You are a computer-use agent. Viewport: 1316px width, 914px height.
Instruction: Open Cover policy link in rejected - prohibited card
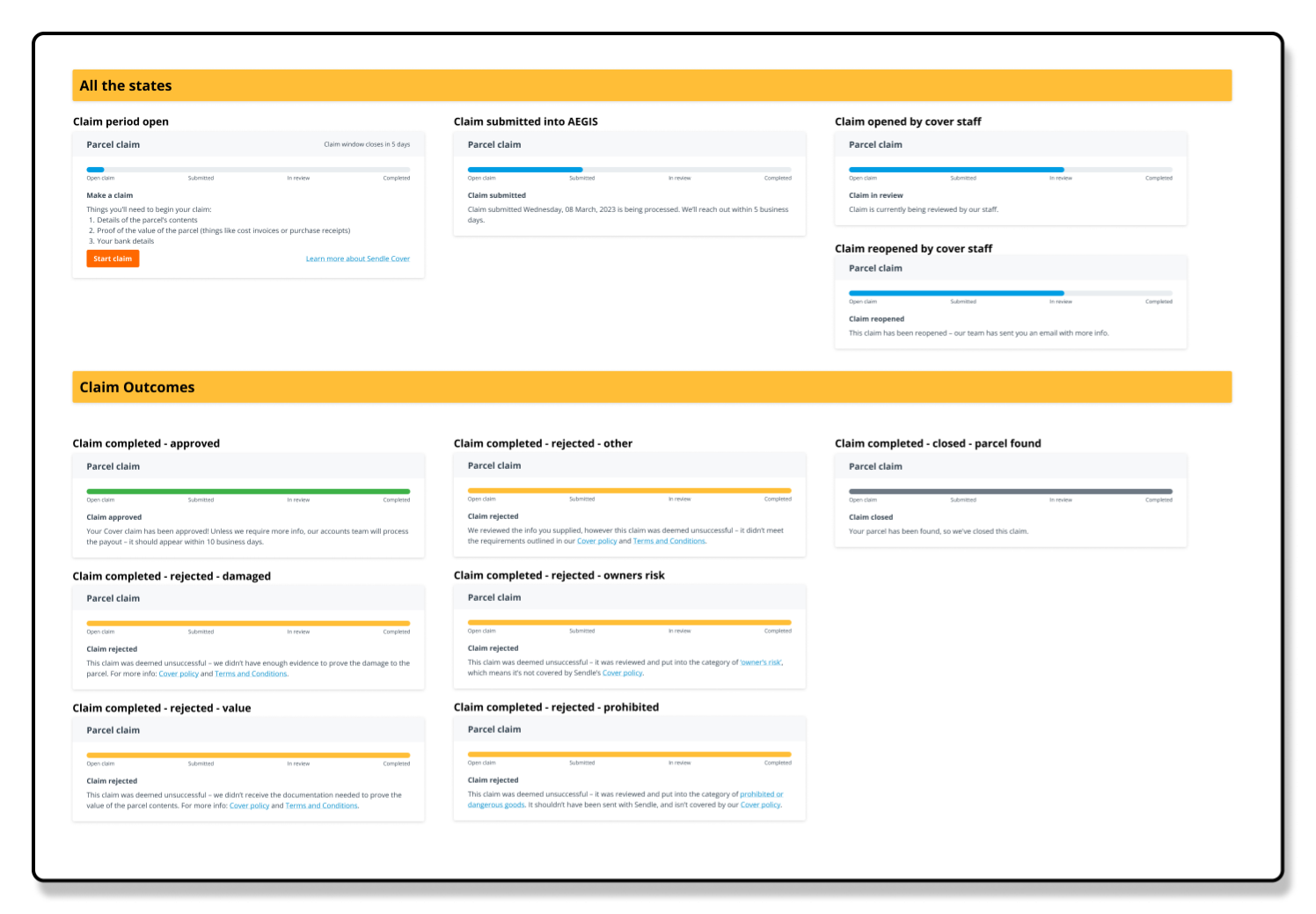(760, 805)
